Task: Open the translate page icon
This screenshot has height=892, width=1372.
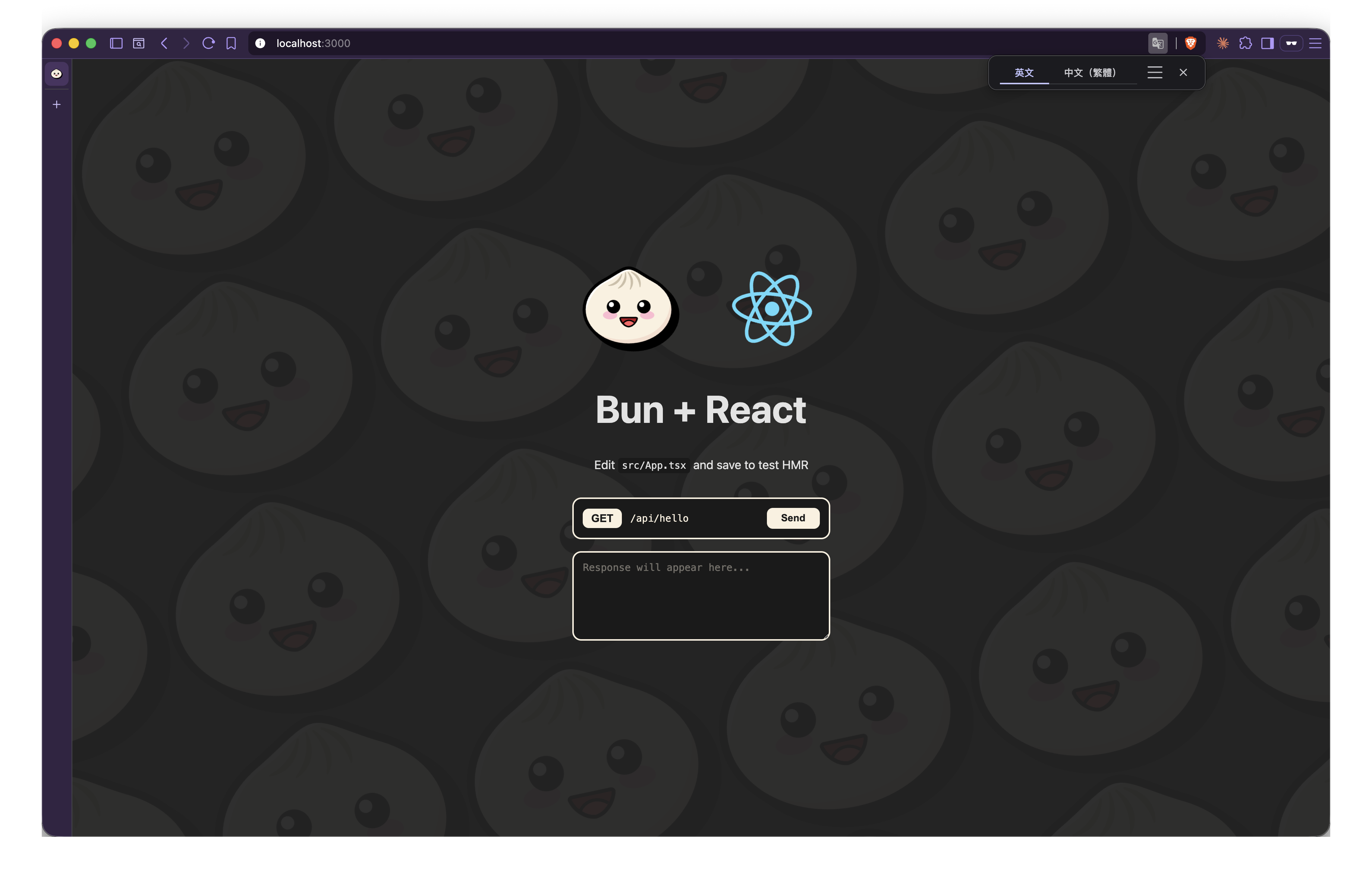Action: pos(1158,43)
